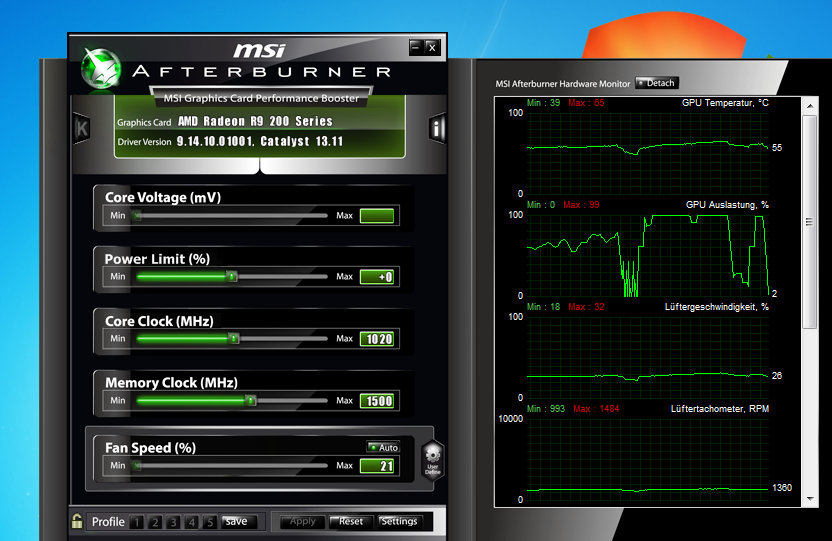
Task: Select profile slot 1
Action: click(x=136, y=522)
